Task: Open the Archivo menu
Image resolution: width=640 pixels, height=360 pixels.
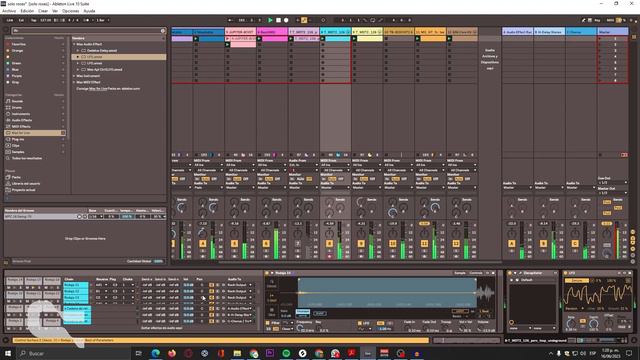Action: (9, 11)
